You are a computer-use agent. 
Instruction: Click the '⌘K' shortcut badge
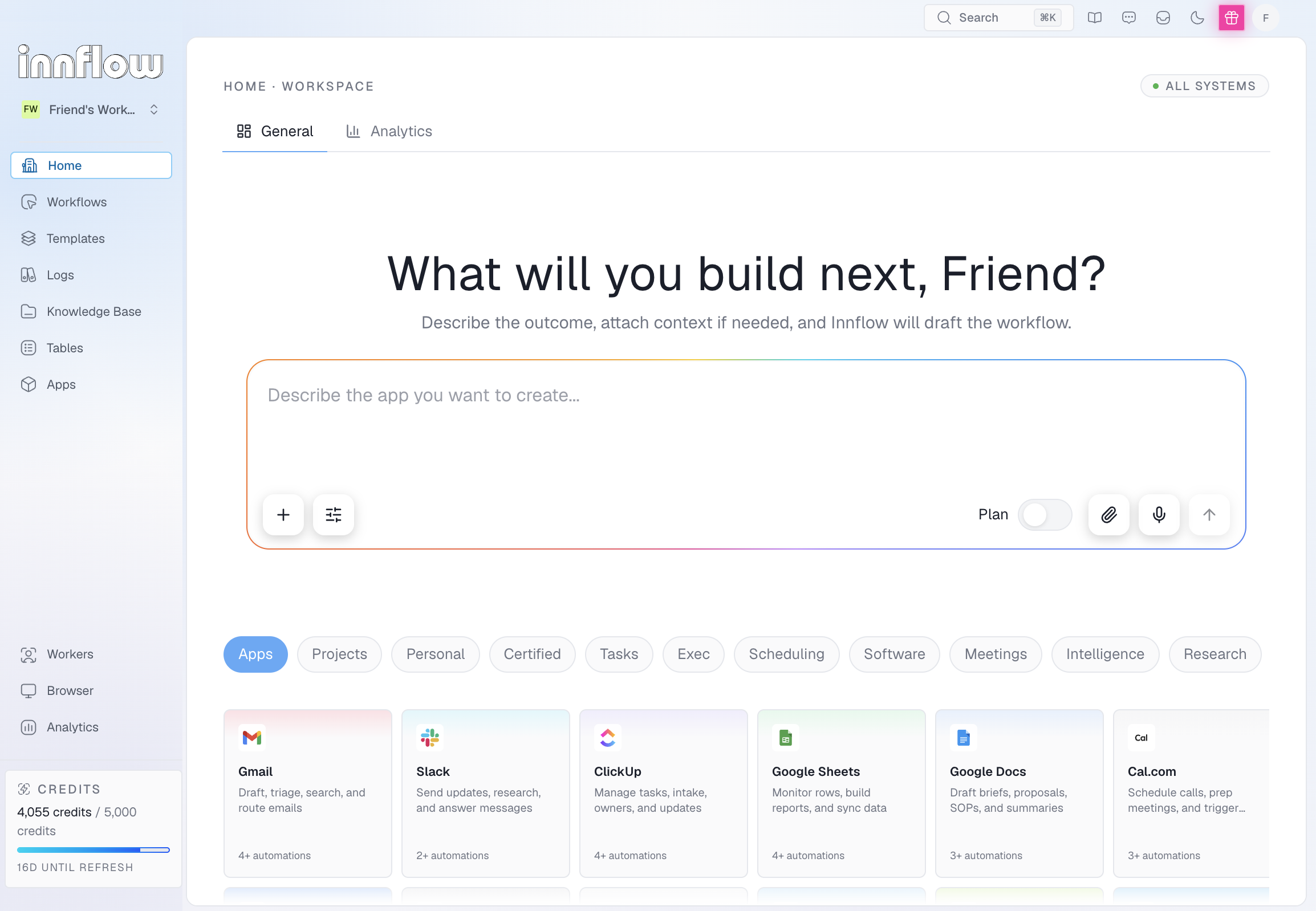point(1047,18)
